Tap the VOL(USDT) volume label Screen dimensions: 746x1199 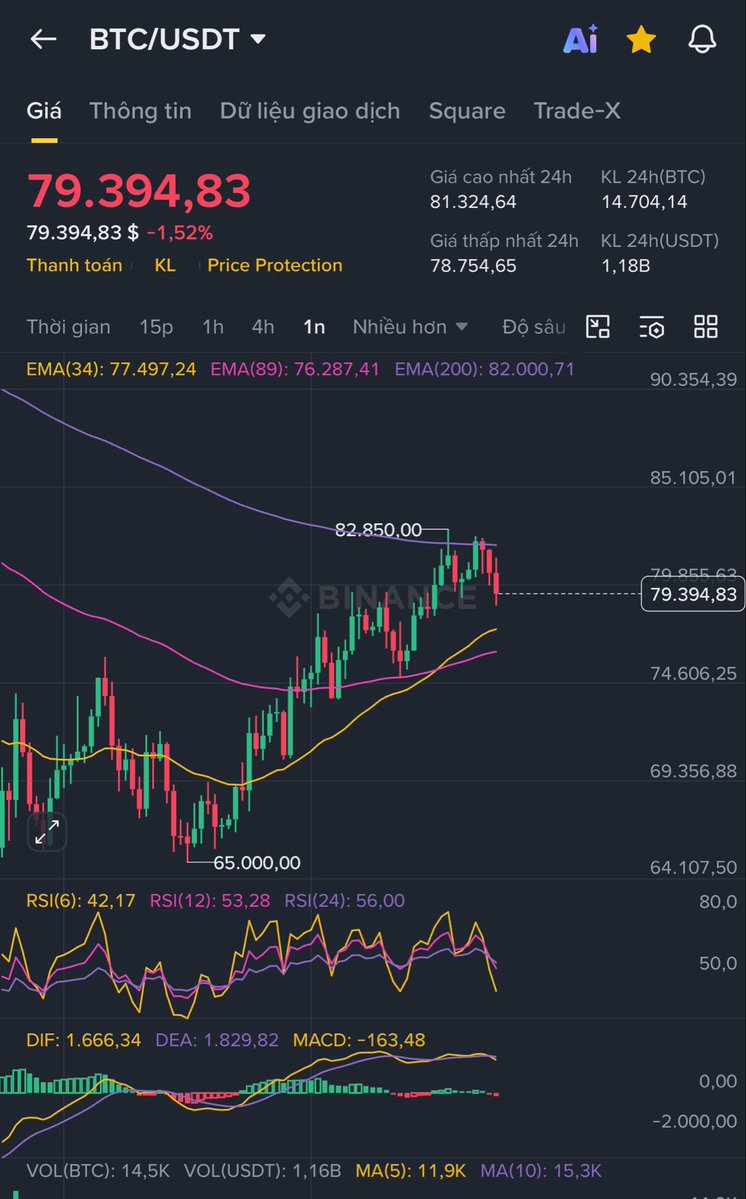tap(262, 1171)
